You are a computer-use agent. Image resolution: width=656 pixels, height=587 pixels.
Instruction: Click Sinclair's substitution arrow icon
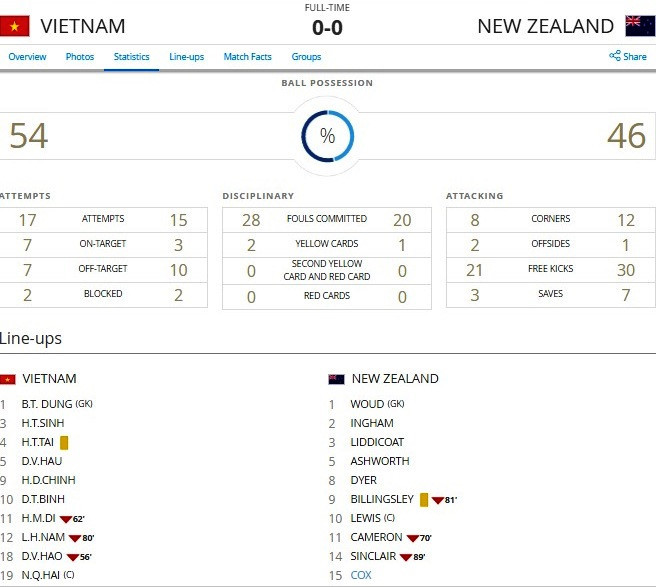406,556
